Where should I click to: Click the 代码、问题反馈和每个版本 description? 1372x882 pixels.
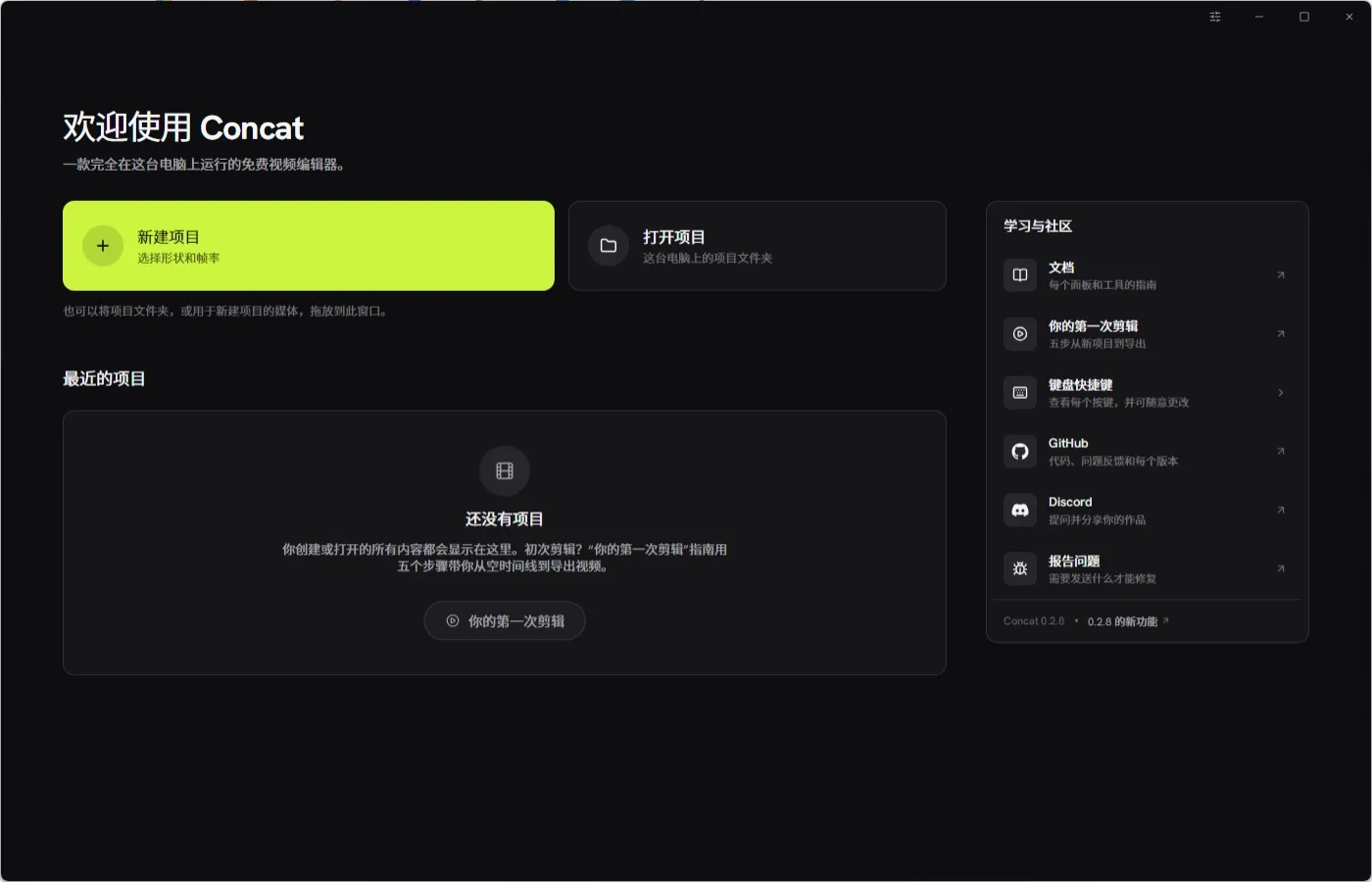(1113, 462)
